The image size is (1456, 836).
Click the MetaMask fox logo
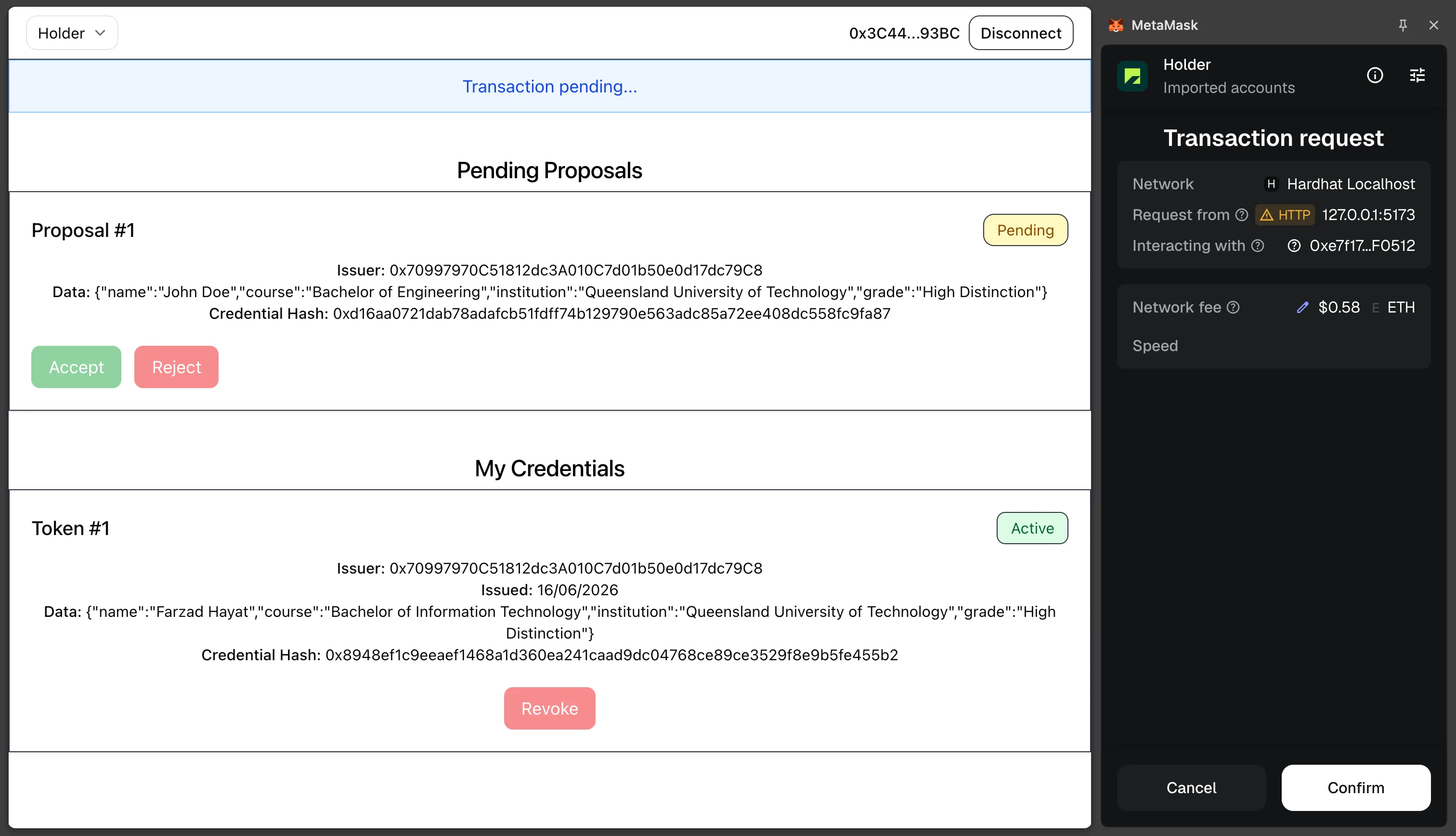[x=1116, y=25]
